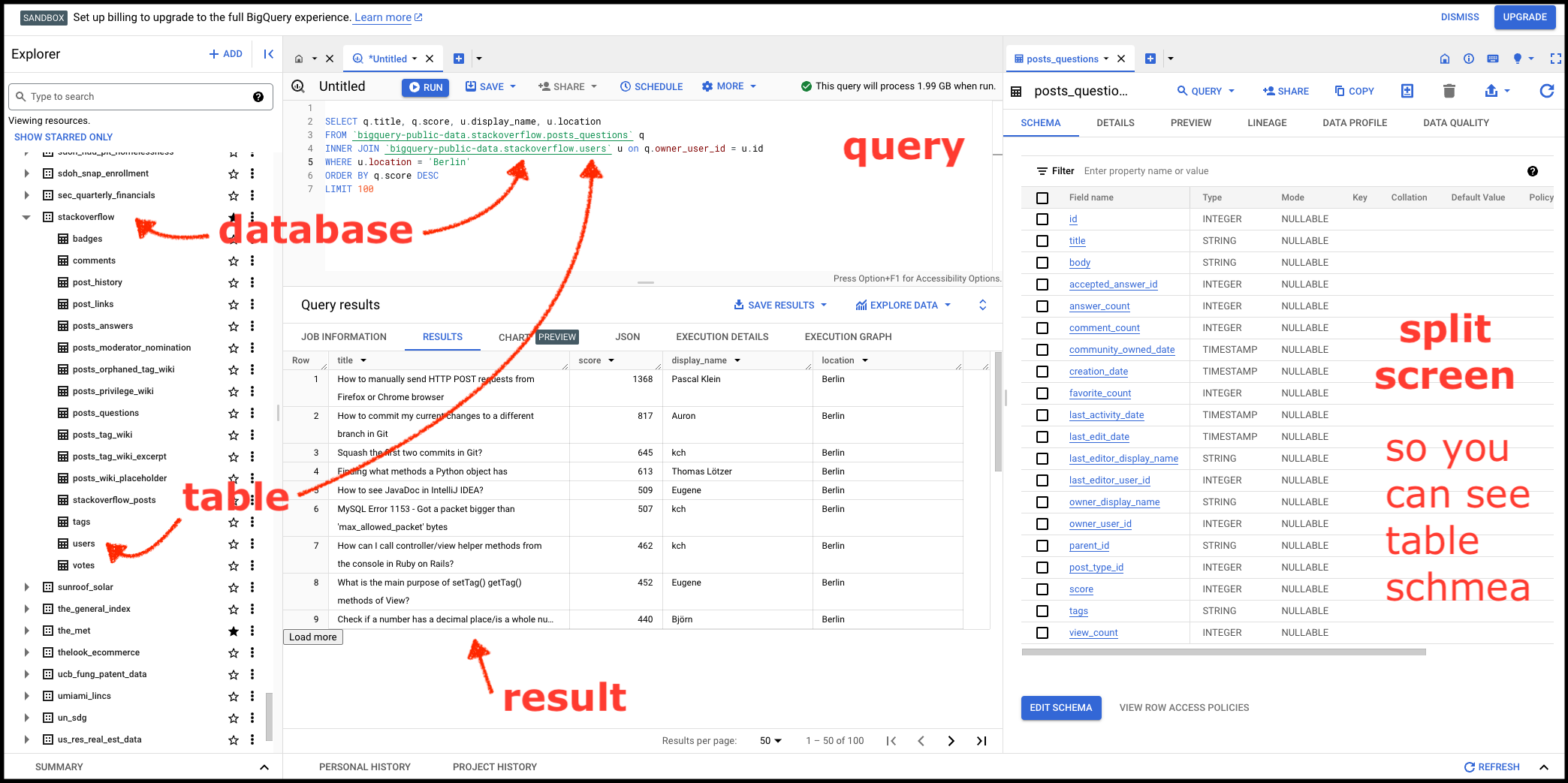1568x783 pixels.
Task: Run the query
Action: point(425,88)
